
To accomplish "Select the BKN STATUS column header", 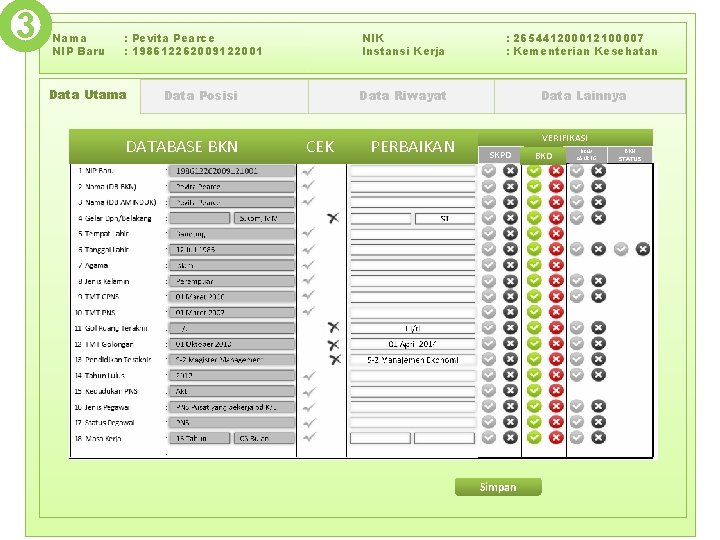I will click(x=630, y=155).
